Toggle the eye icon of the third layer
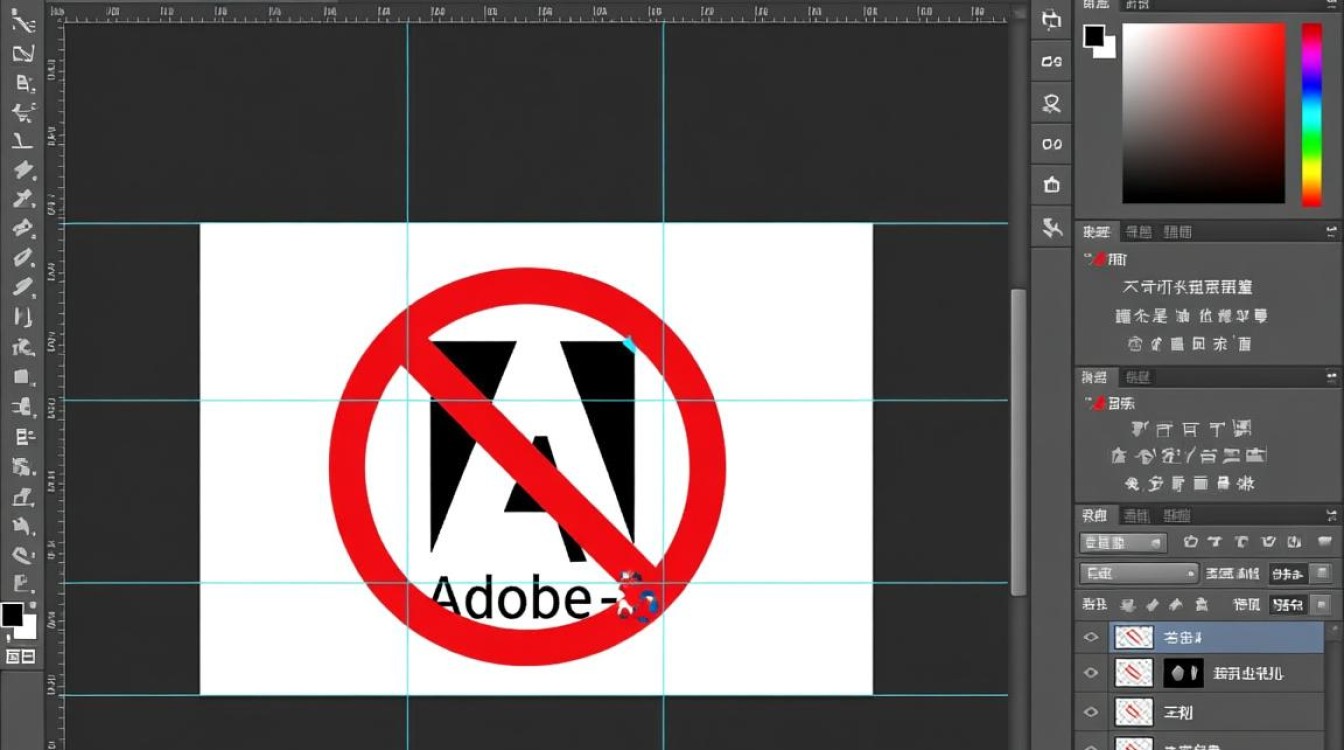 coord(1091,712)
